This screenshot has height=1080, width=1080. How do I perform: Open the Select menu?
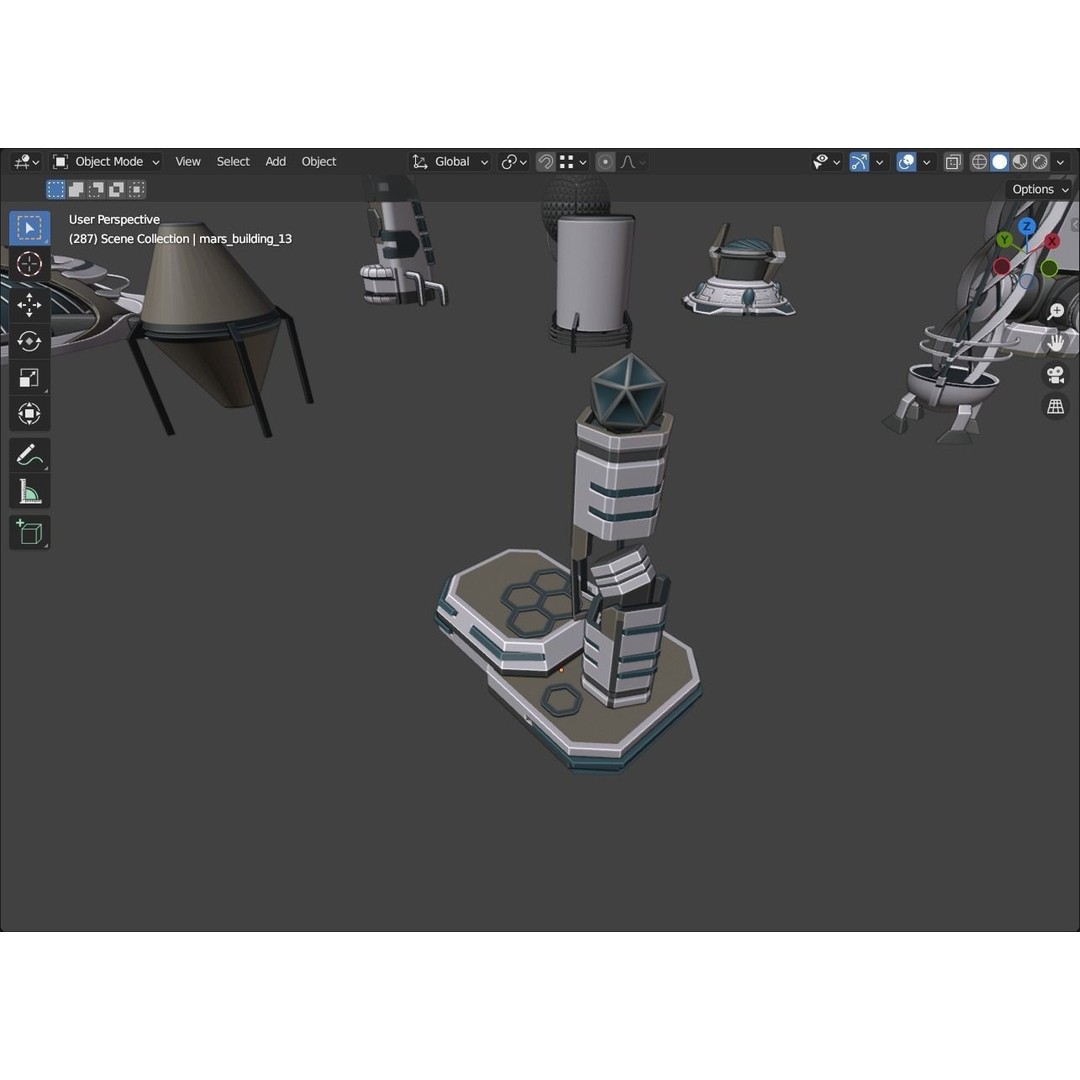[233, 161]
